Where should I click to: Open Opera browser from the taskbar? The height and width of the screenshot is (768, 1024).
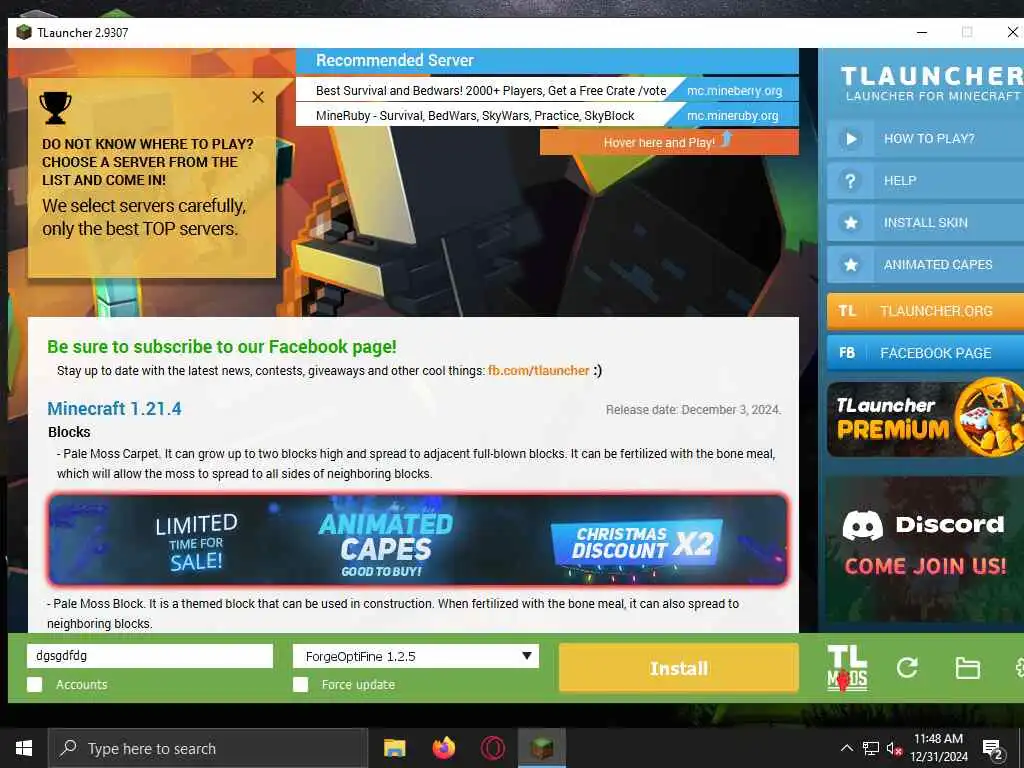tap(492, 748)
